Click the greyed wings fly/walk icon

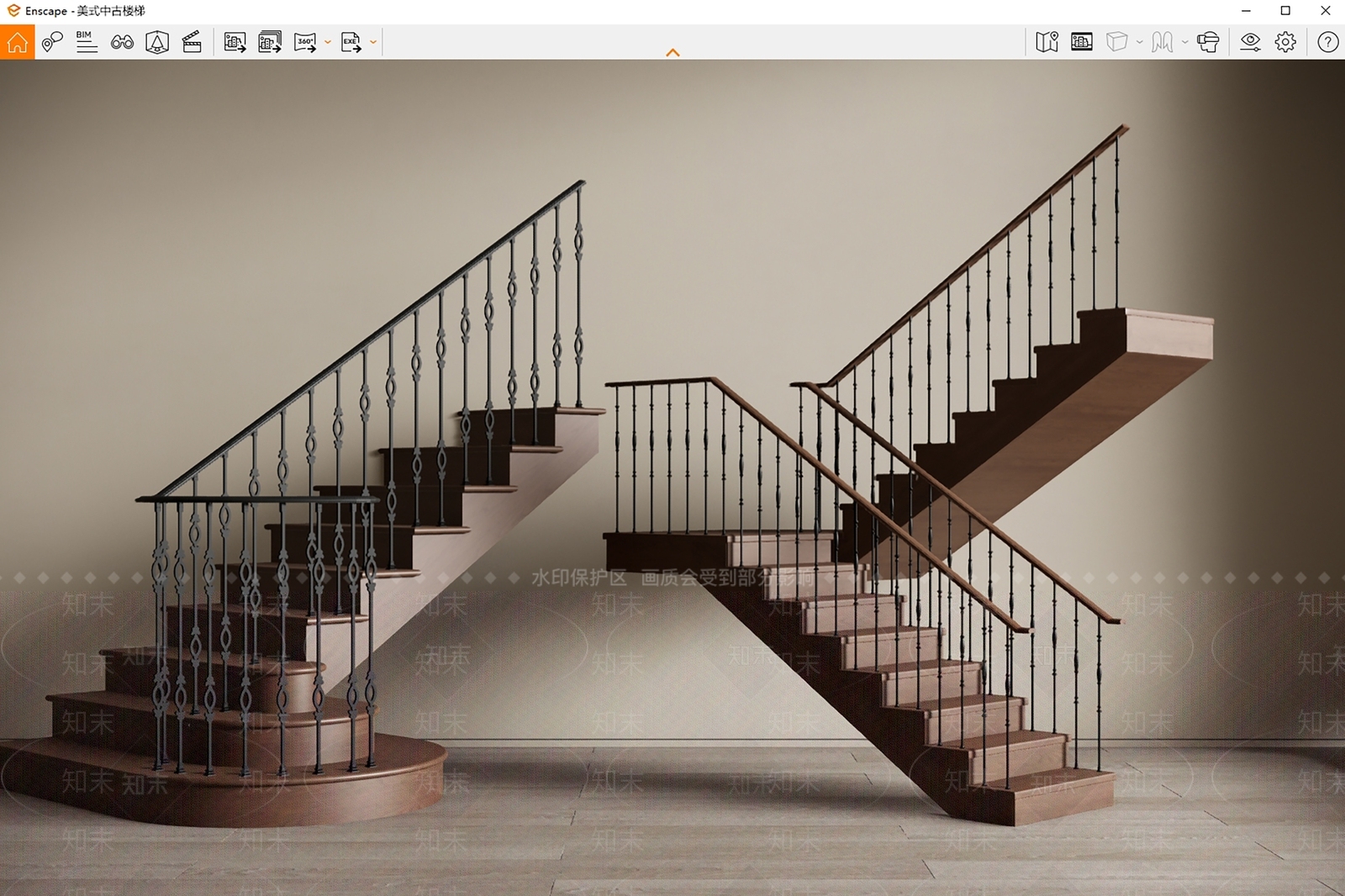(1163, 42)
